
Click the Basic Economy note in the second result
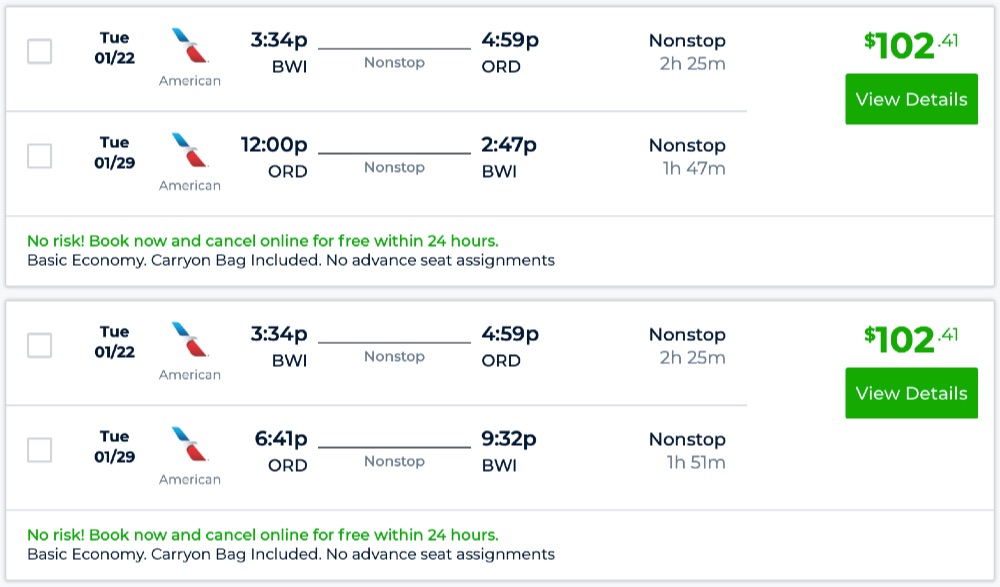290,554
